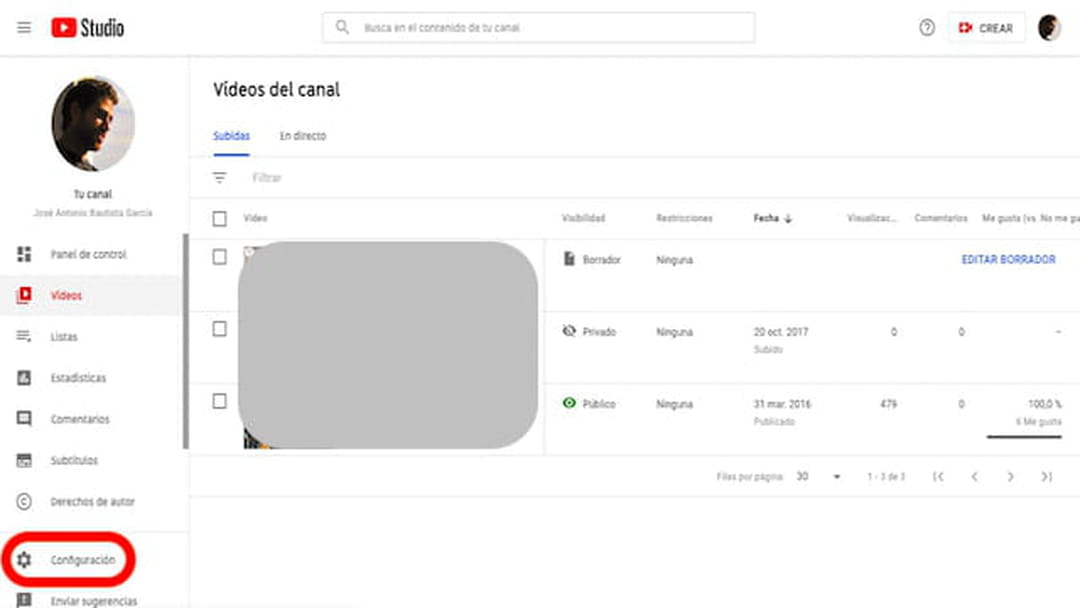Stay on the Subidas tab

232,135
